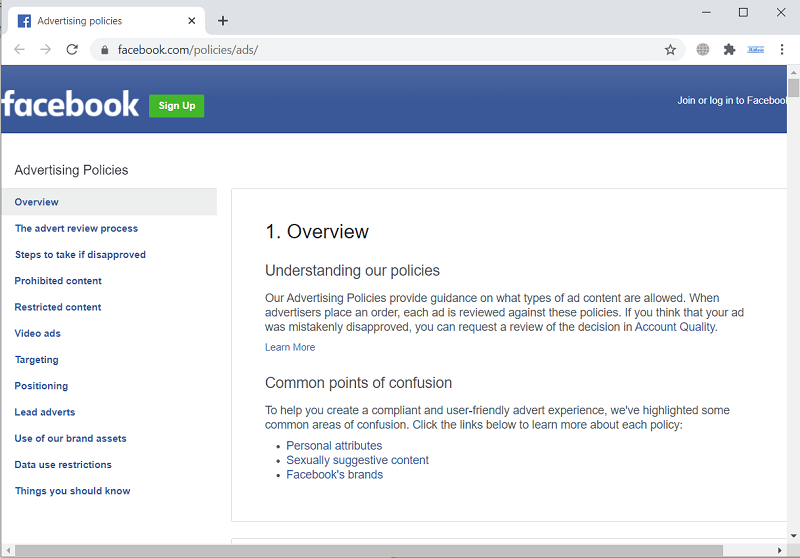Click the Understanding our policies heading
Viewport: 800px width, 558px height.
pos(352,270)
